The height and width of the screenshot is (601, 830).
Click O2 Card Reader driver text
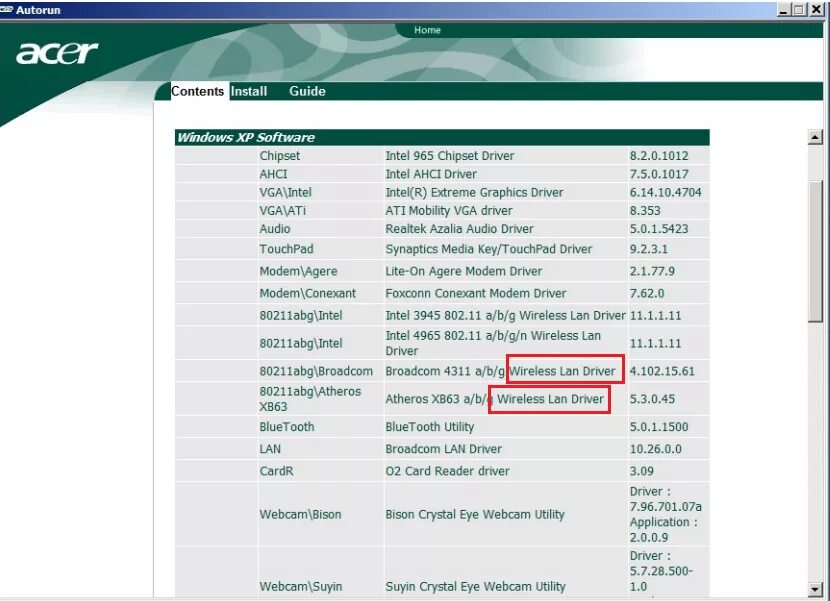click(447, 471)
